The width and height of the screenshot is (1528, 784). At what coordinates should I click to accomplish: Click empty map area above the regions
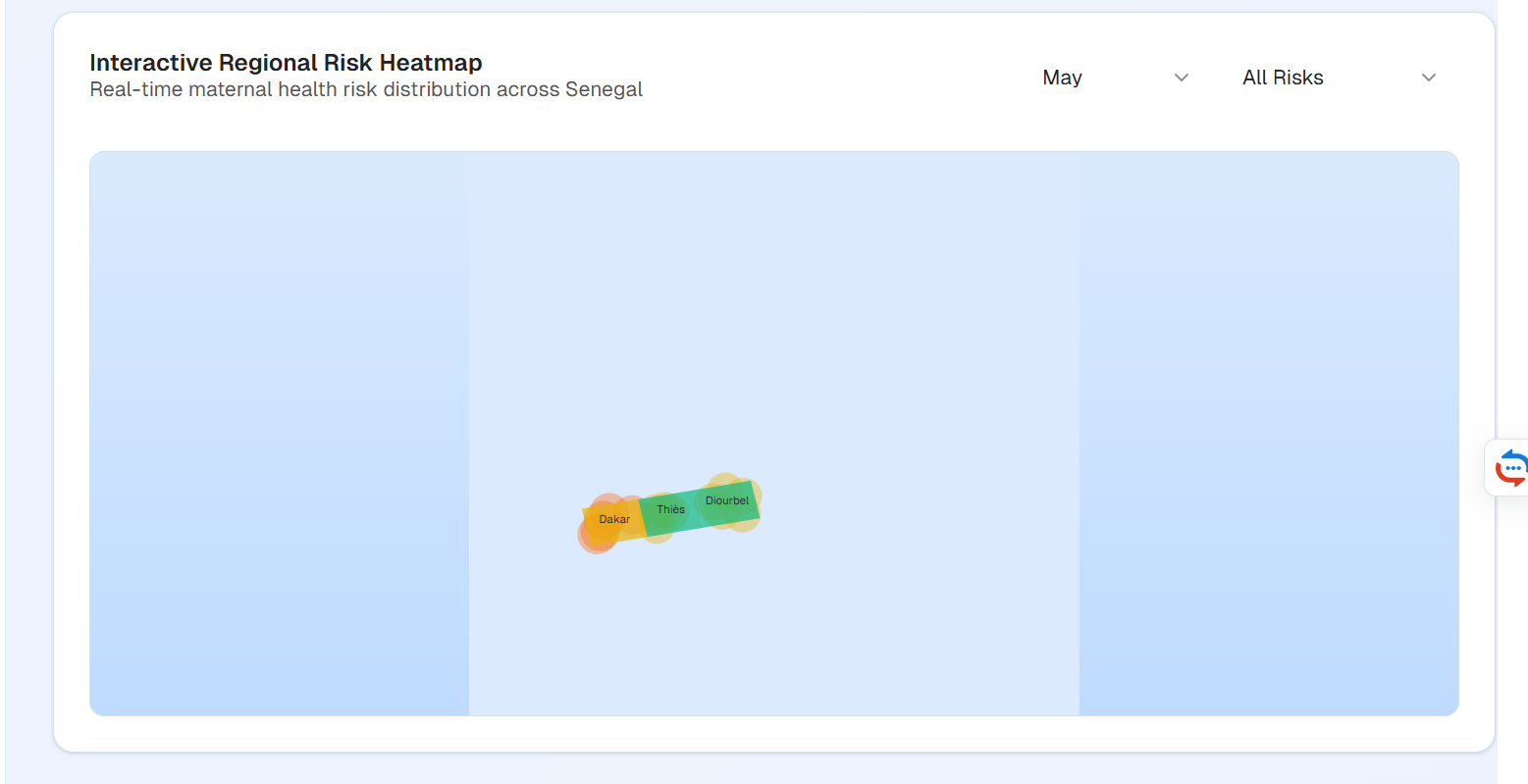773,314
